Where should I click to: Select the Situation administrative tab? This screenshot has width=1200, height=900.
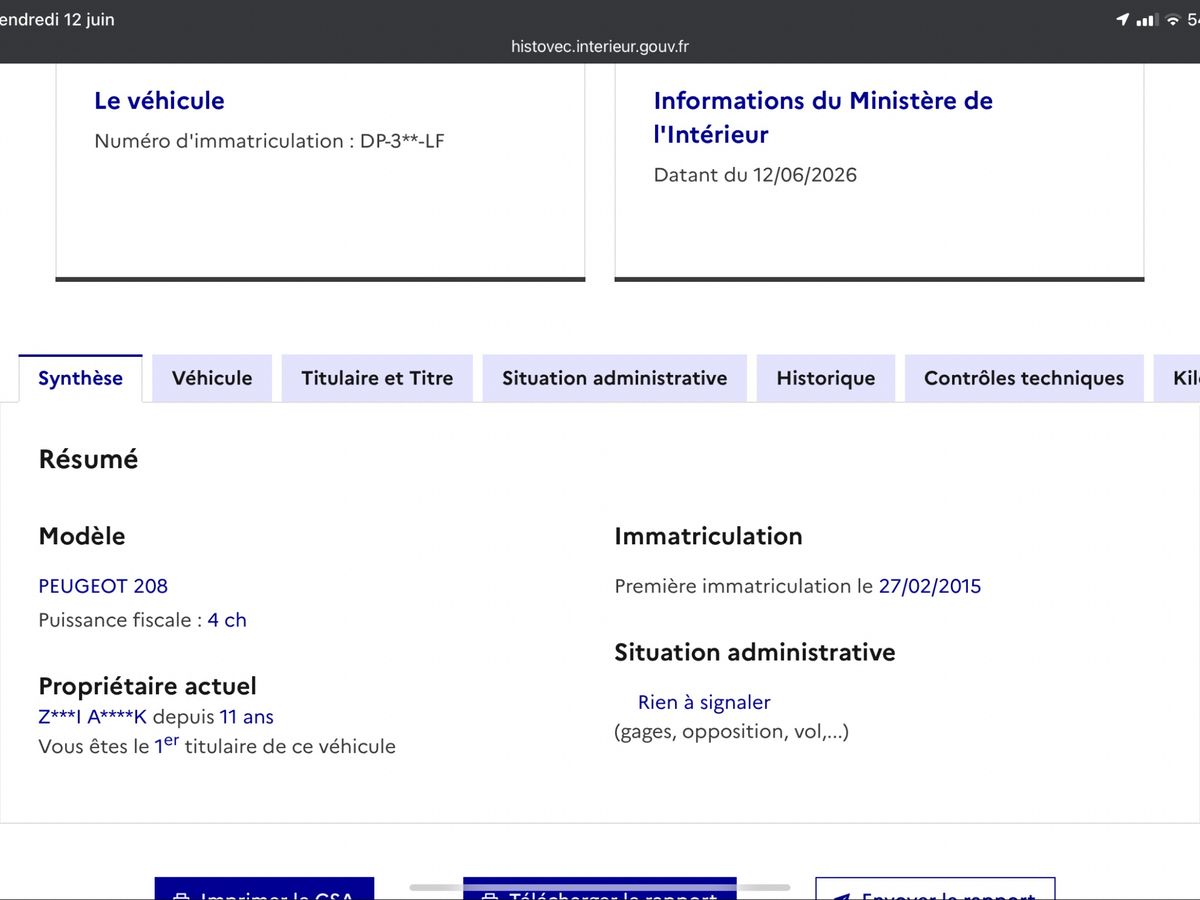tap(614, 378)
